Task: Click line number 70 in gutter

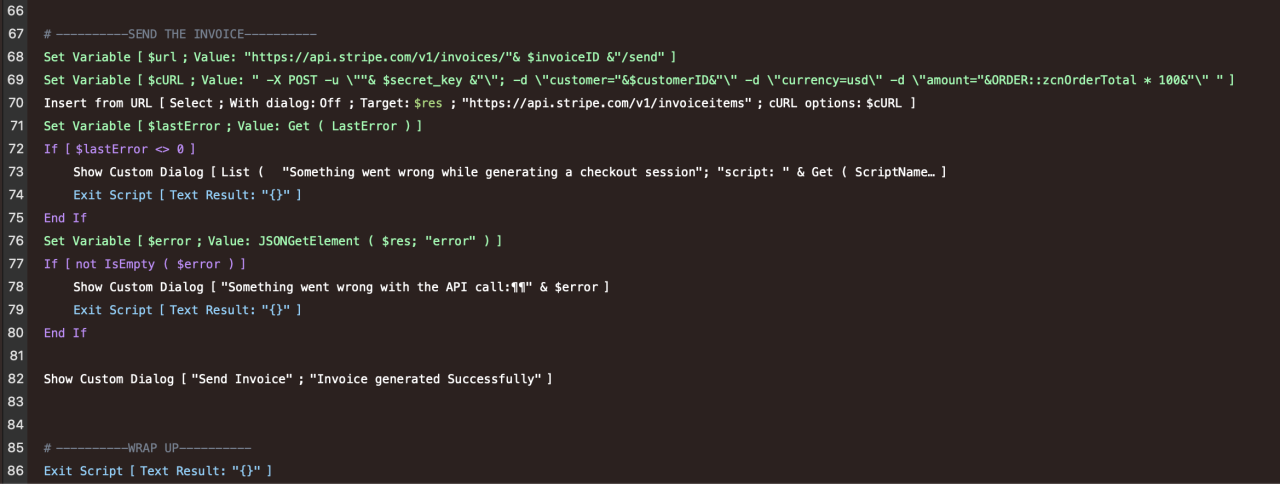Action: (x=15, y=103)
